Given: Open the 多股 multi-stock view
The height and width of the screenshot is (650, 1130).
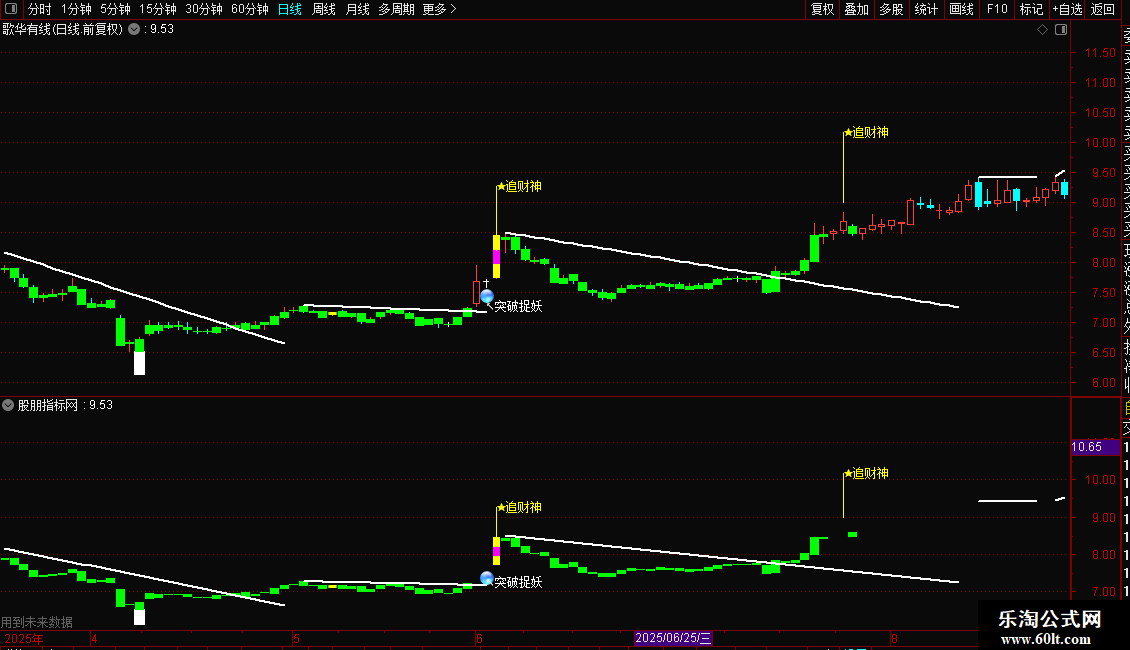Looking at the screenshot, I should pos(891,9).
